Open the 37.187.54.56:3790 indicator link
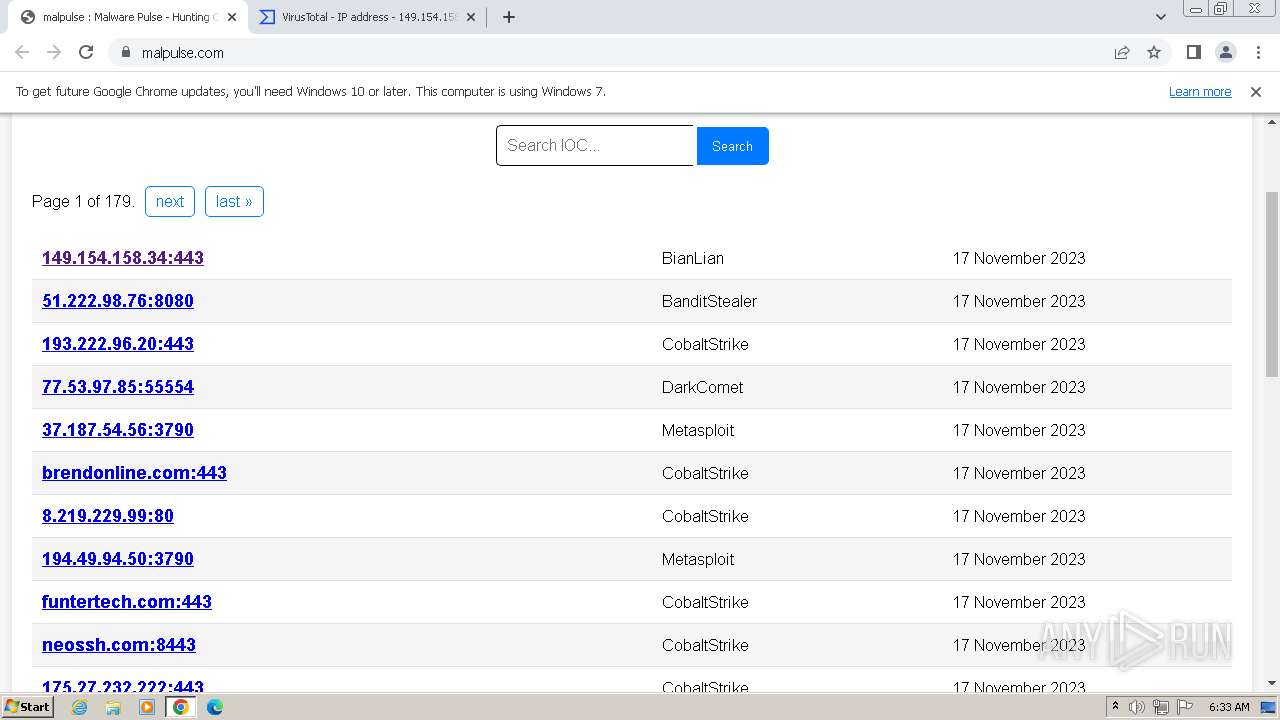Screen dimensions: 1280x720 (118, 430)
